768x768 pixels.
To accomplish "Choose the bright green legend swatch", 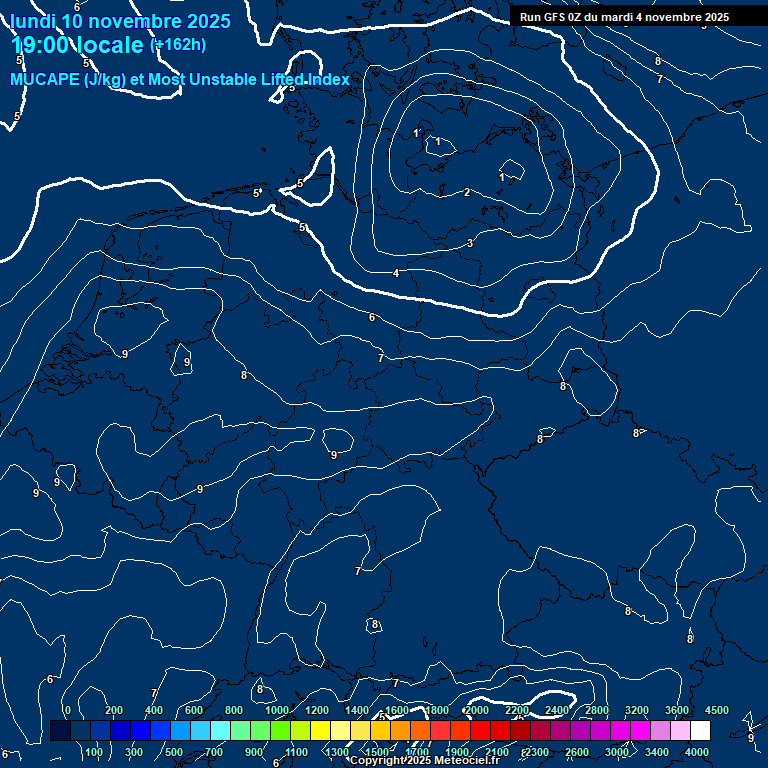I will 280,730.
